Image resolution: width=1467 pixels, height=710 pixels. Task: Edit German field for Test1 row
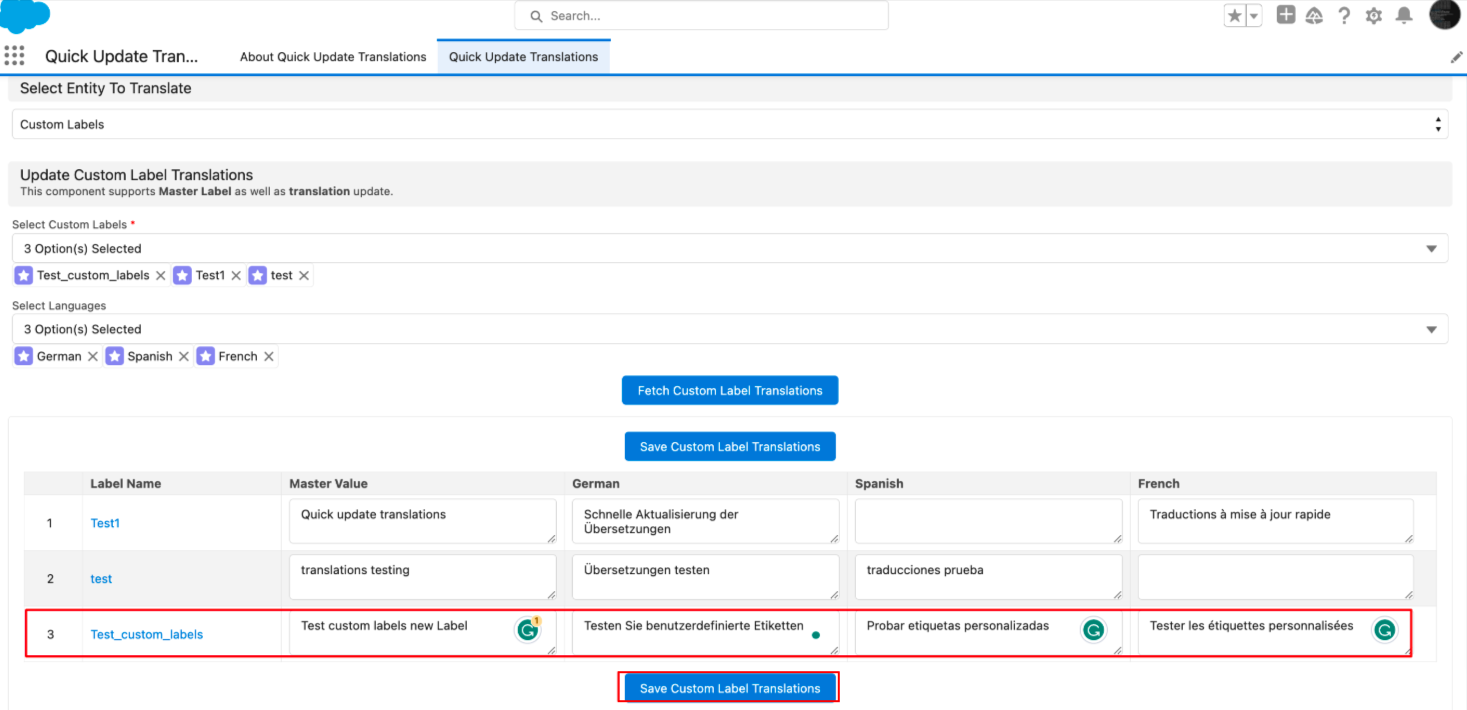pos(706,522)
